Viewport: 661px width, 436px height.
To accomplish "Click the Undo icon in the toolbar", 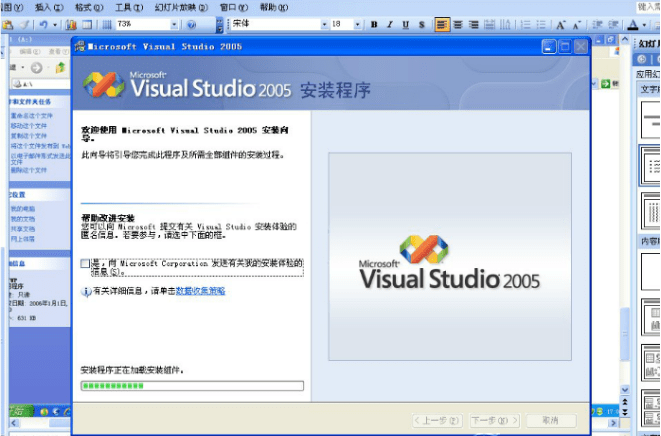I will click(42, 23).
